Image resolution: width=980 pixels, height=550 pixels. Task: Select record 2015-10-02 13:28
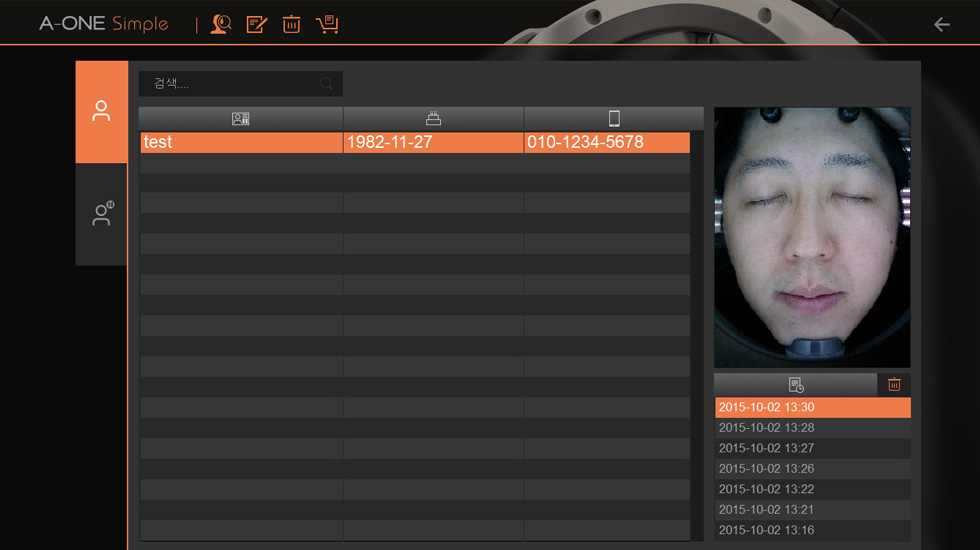pyautogui.click(x=812, y=428)
